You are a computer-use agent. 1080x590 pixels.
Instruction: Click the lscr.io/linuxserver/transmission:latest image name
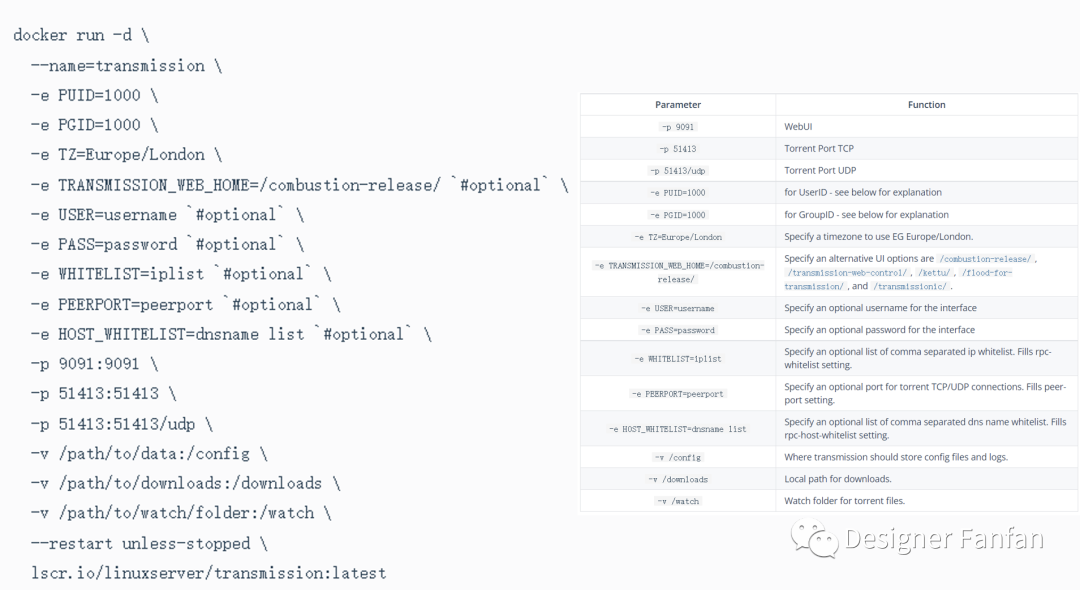coord(208,573)
